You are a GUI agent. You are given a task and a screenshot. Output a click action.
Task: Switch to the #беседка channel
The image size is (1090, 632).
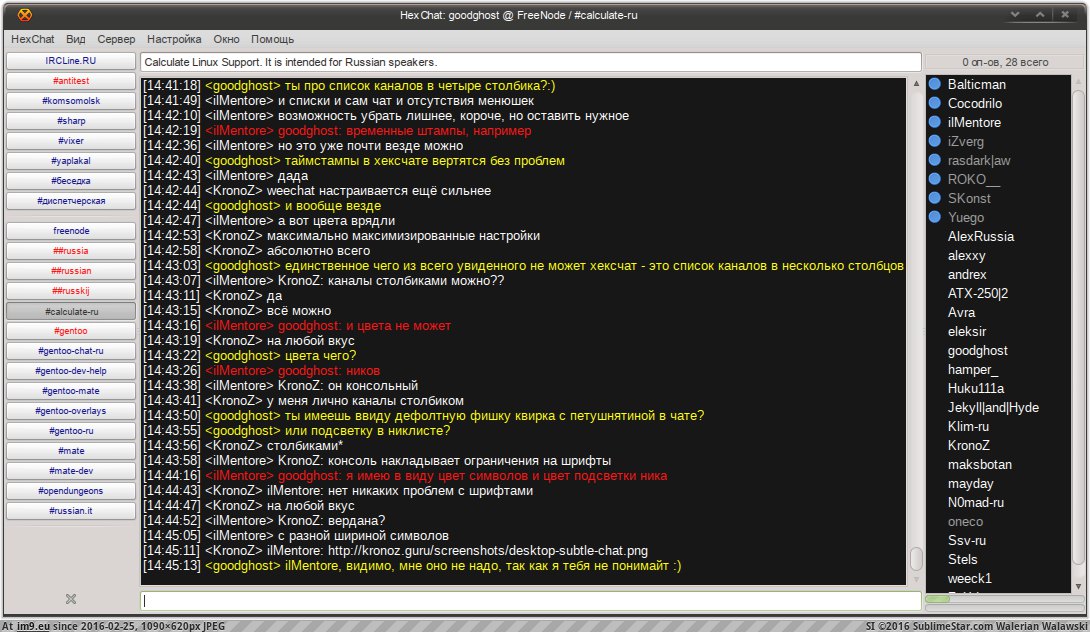tap(71, 181)
